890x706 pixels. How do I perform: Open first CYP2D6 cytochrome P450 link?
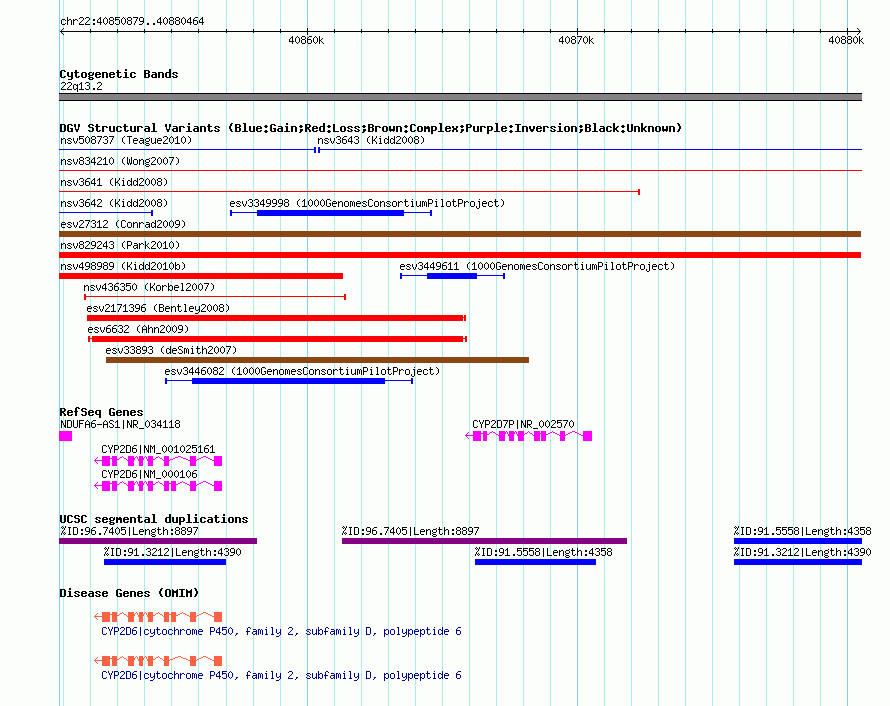(x=281, y=631)
